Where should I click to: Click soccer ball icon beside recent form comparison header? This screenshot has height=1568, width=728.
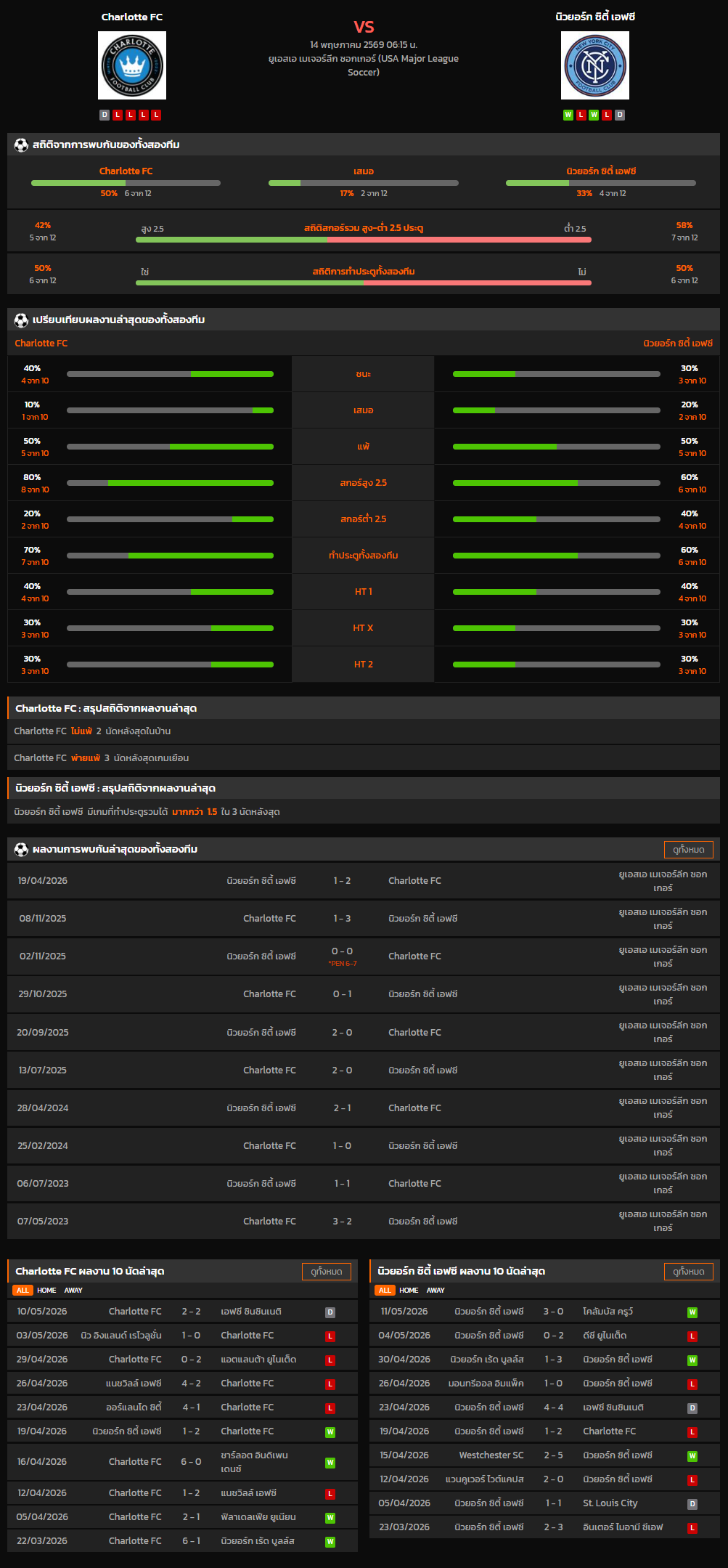coord(21,320)
